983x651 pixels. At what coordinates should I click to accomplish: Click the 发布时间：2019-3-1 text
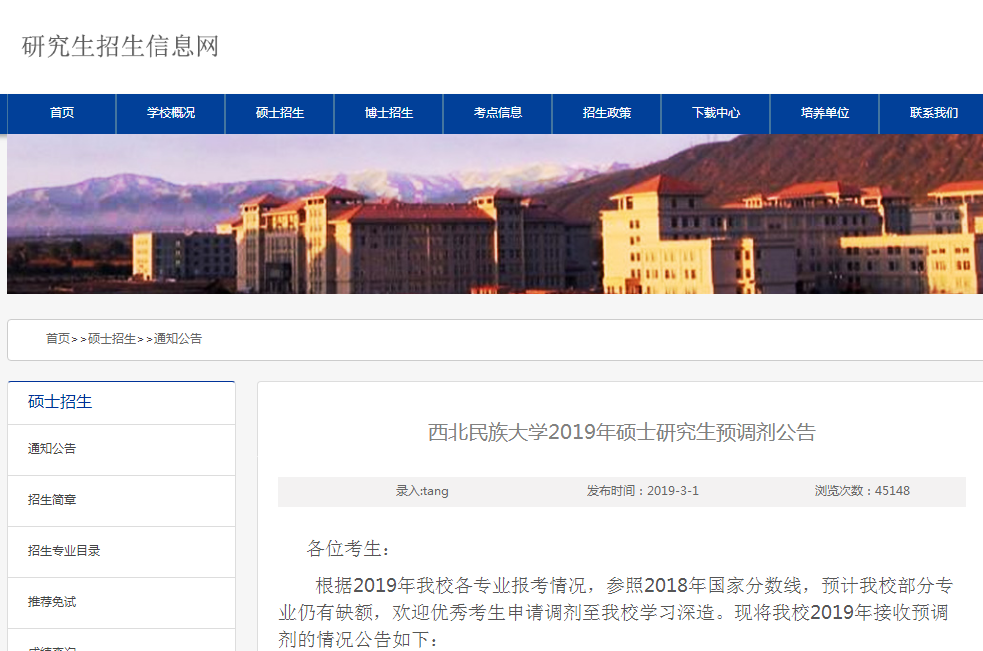[x=643, y=491]
